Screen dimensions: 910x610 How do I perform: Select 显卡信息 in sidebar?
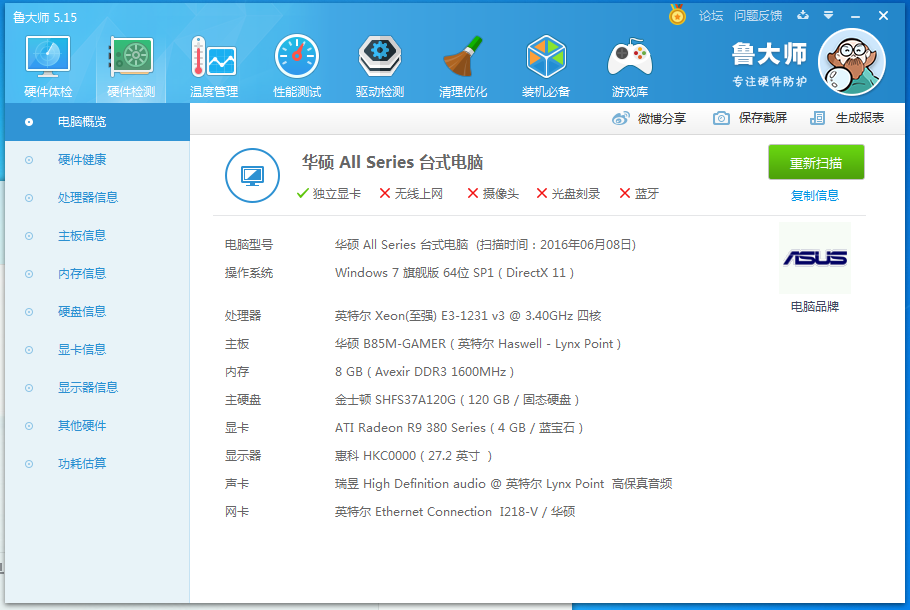tap(98, 350)
